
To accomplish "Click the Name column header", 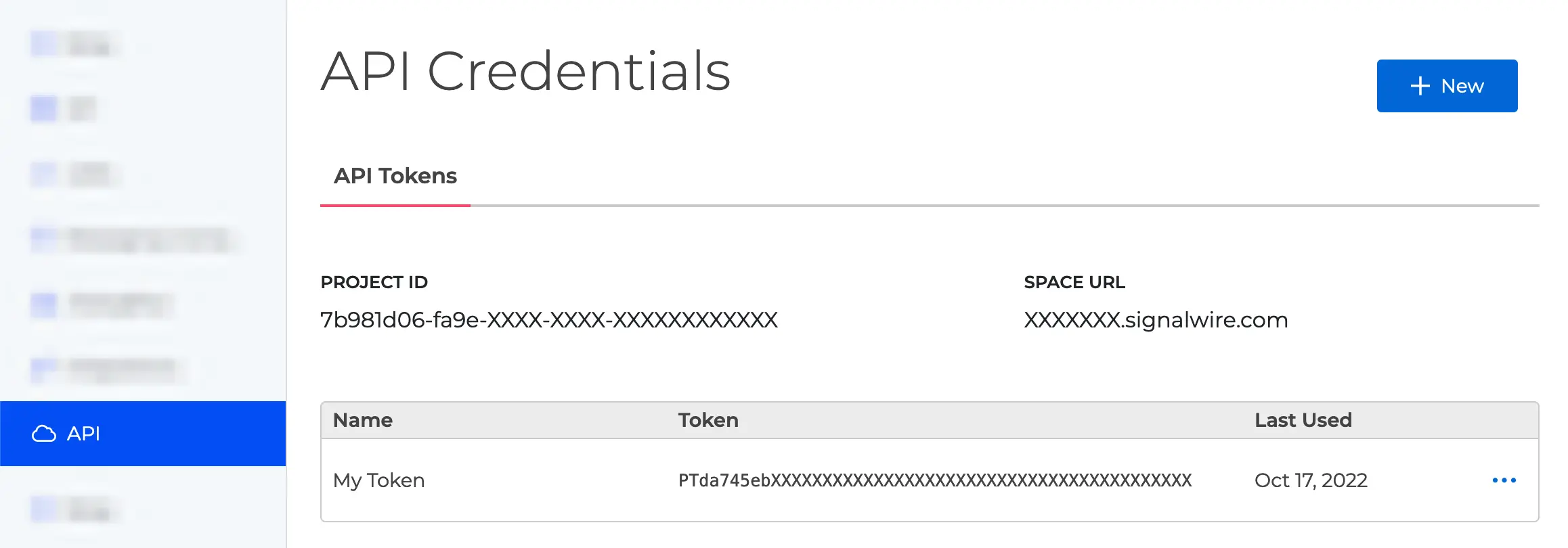I will (362, 419).
